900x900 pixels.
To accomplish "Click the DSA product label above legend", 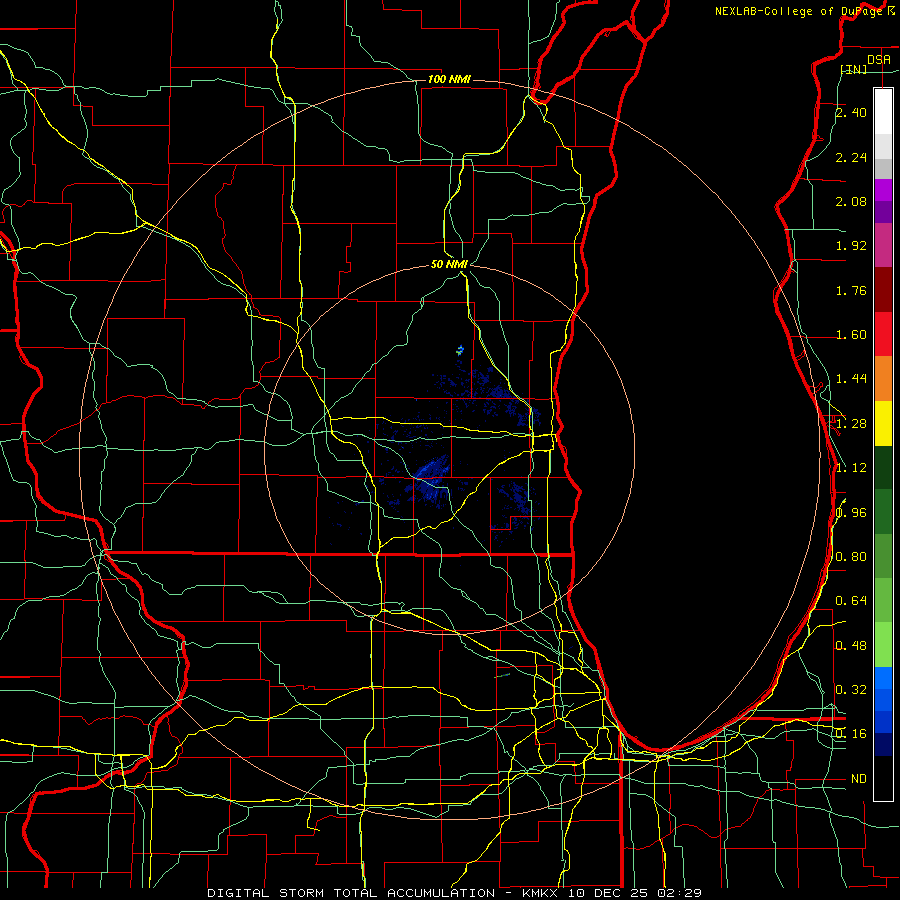I will tap(879, 59).
